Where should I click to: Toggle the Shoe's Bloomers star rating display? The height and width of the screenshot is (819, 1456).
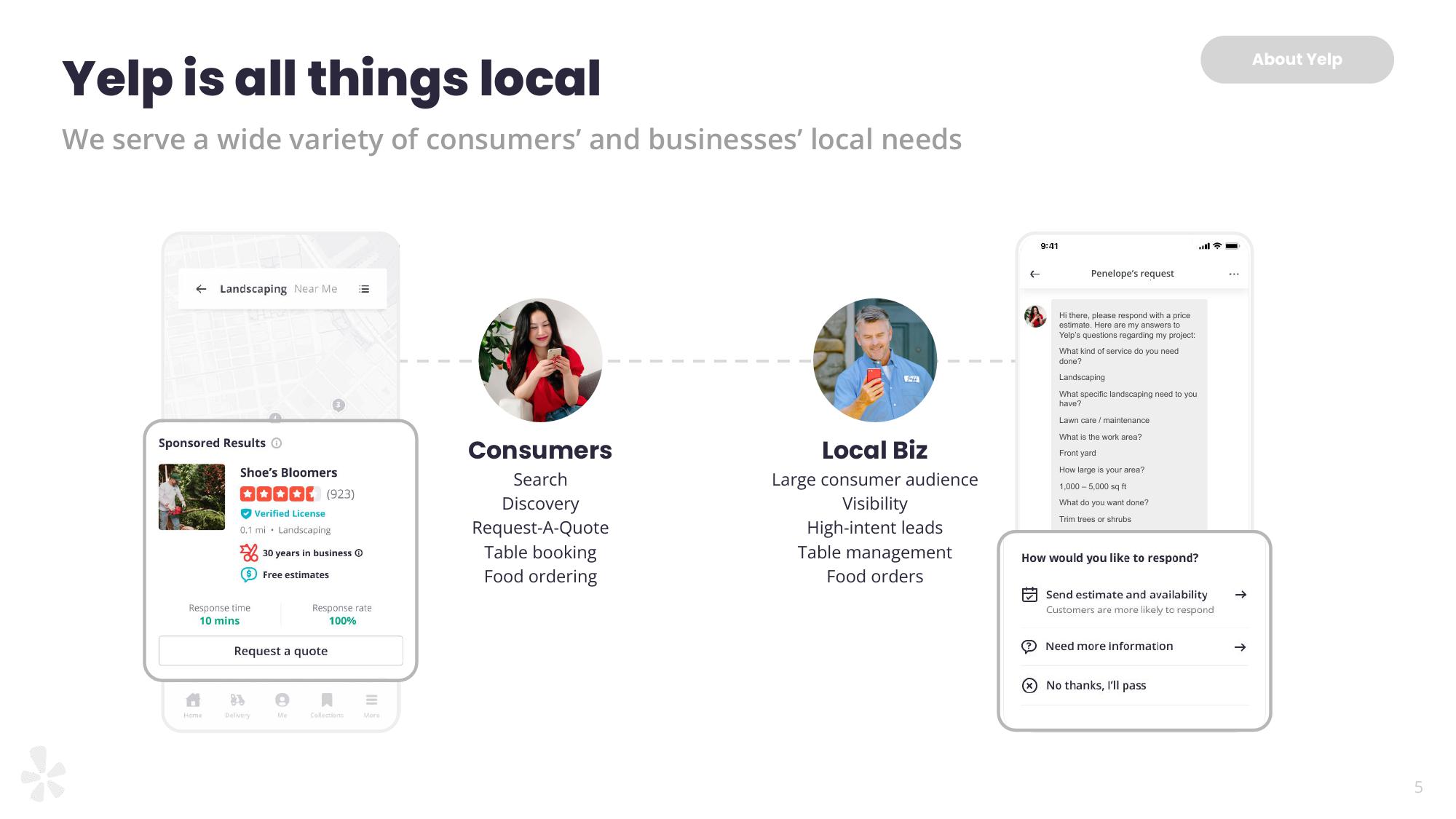pos(279,492)
